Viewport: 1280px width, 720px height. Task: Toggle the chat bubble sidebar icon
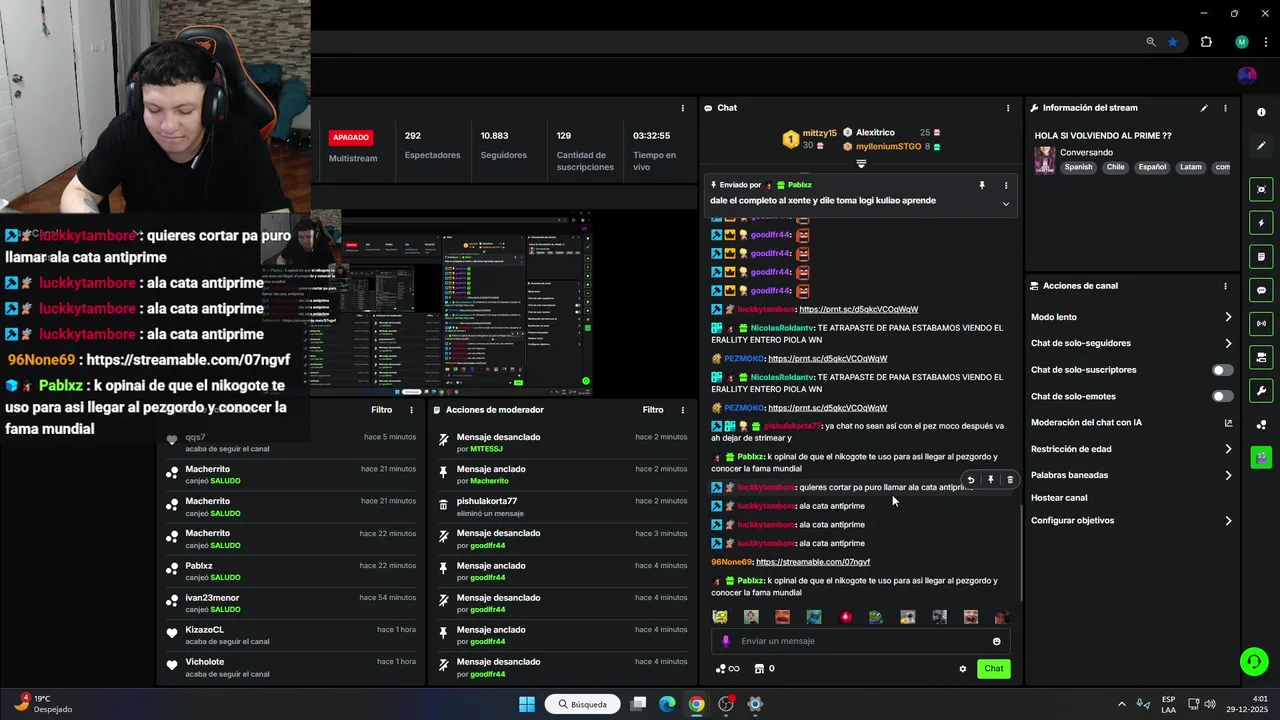[1261, 290]
